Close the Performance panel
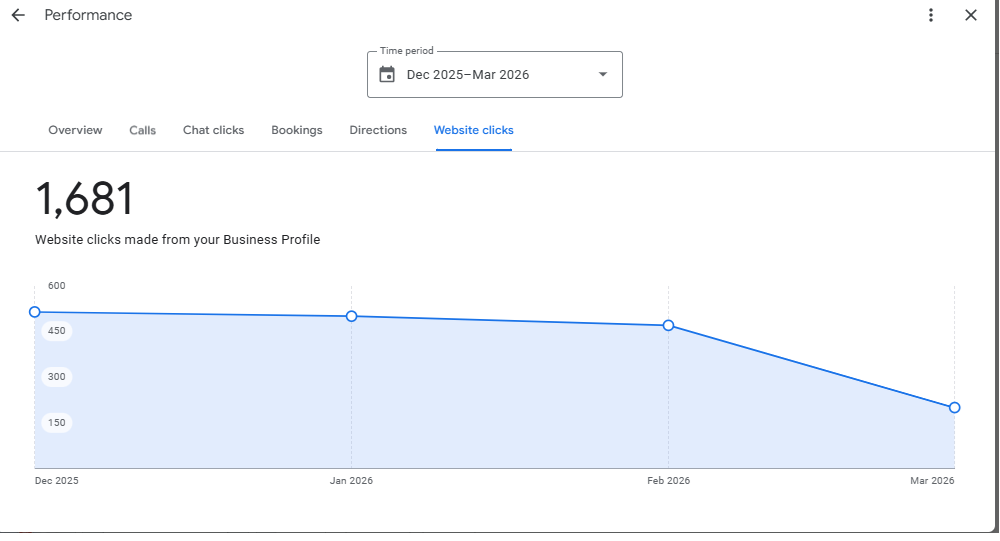This screenshot has height=541, width=1000. (971, 15)
